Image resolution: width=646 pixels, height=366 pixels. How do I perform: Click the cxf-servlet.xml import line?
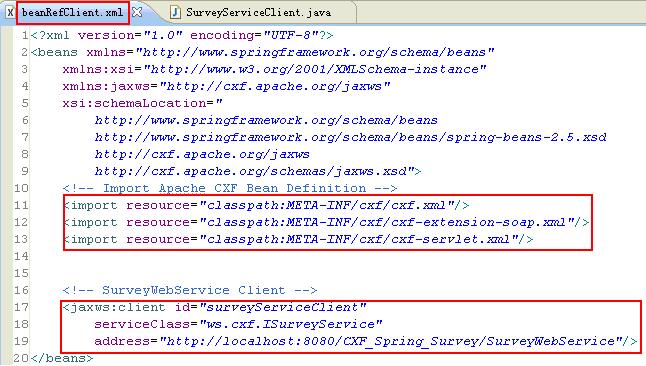[x=298, y=239]
